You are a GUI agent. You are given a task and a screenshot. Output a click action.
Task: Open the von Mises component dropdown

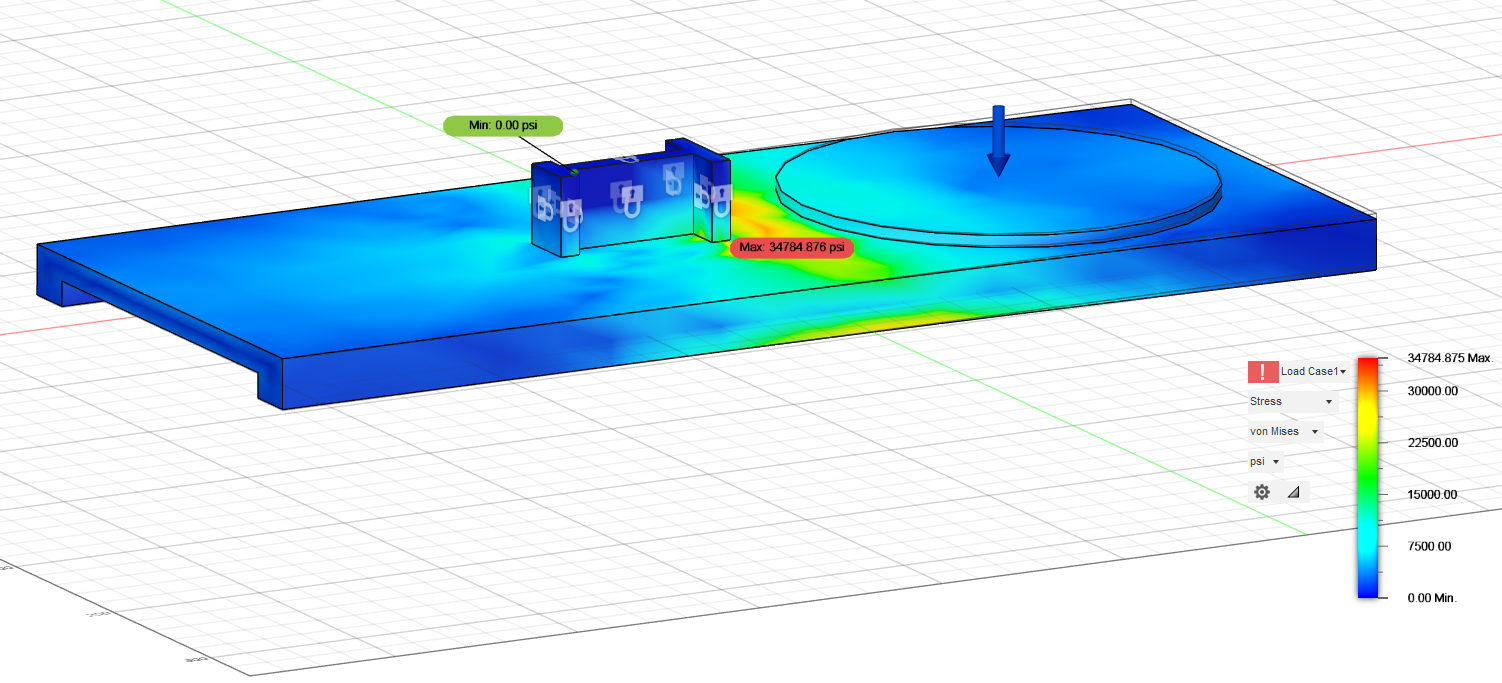coord(1286,431)
